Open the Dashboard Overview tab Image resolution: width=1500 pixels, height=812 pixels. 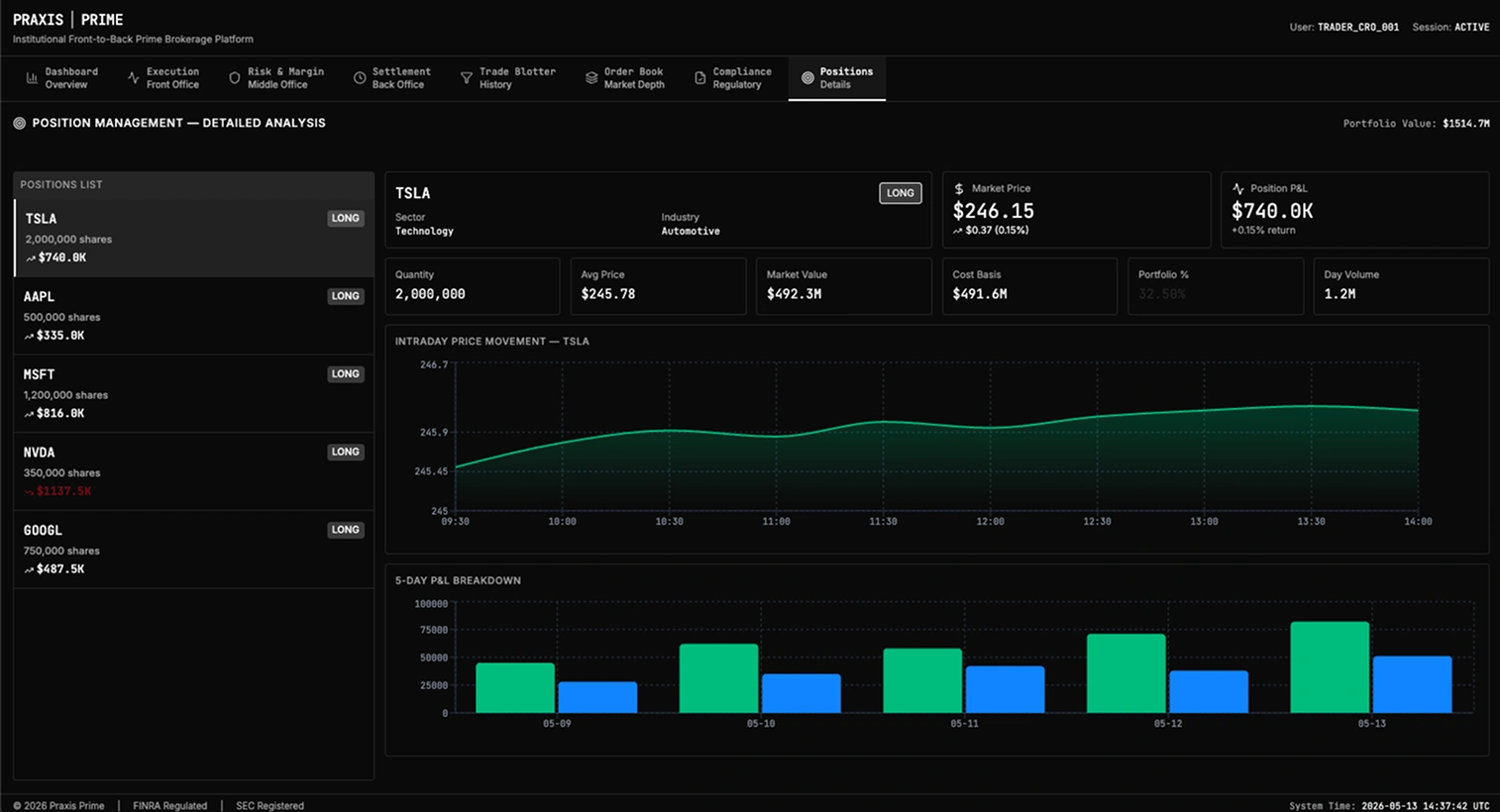pos(62,78)
